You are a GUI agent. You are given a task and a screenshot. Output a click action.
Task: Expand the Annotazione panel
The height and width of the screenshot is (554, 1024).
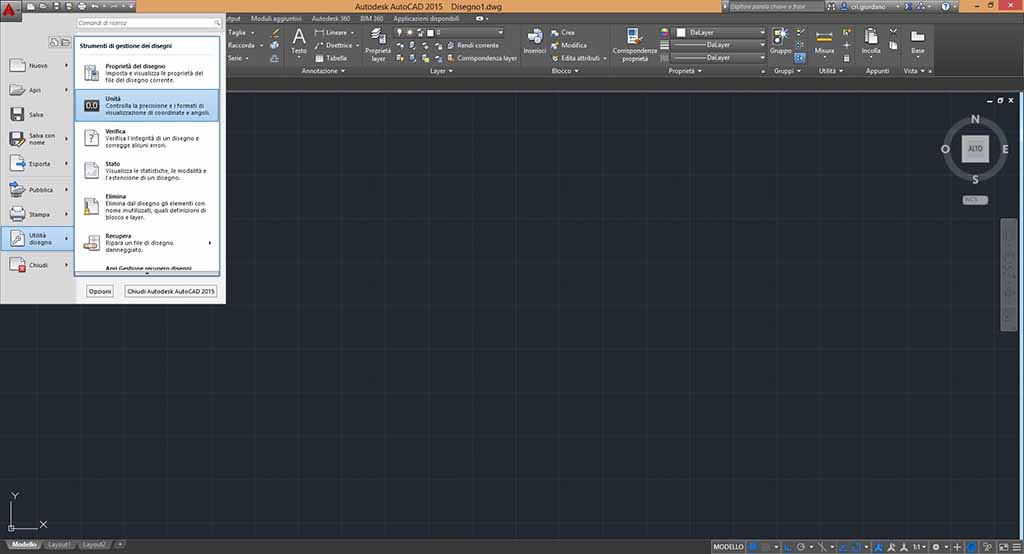323,71
